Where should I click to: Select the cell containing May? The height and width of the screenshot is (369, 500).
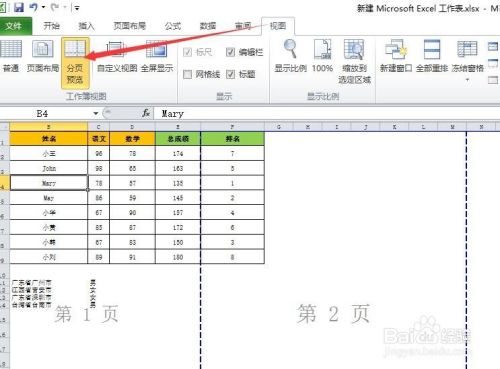coord(49,198)
